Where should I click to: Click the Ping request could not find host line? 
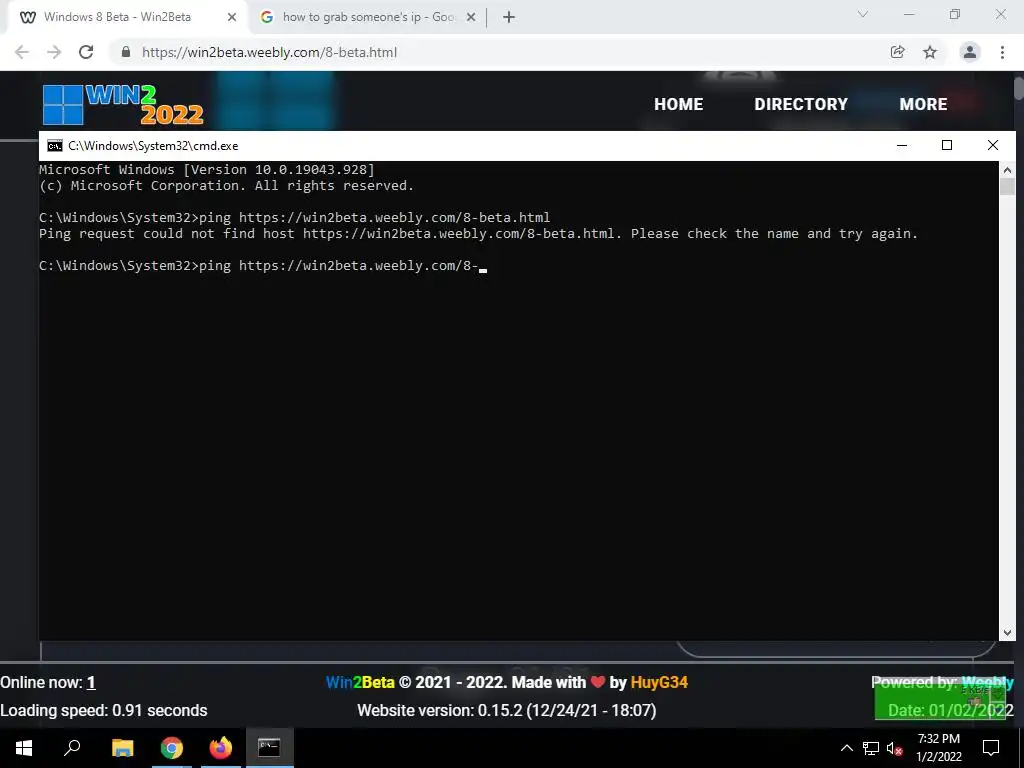[x=478, y=234]
